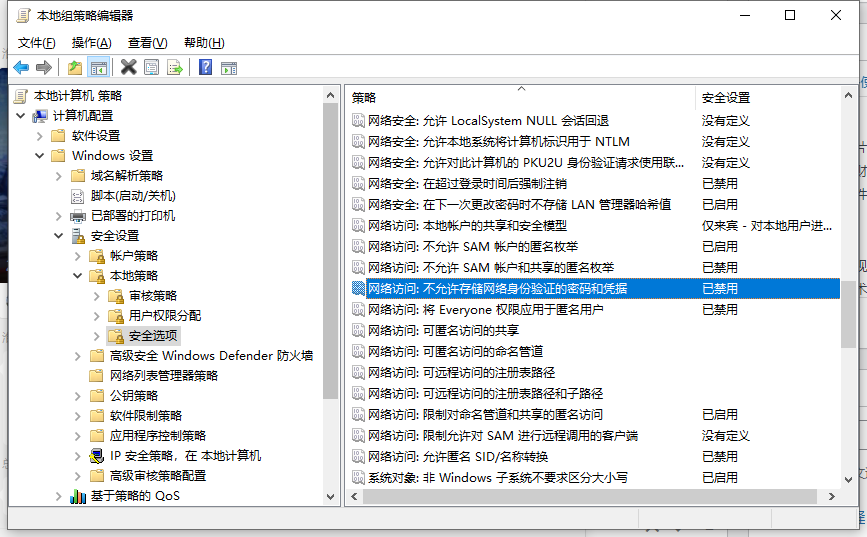
Task: Click the 已部署的打印机 printer icon
Action: click(x=78, y=216)
